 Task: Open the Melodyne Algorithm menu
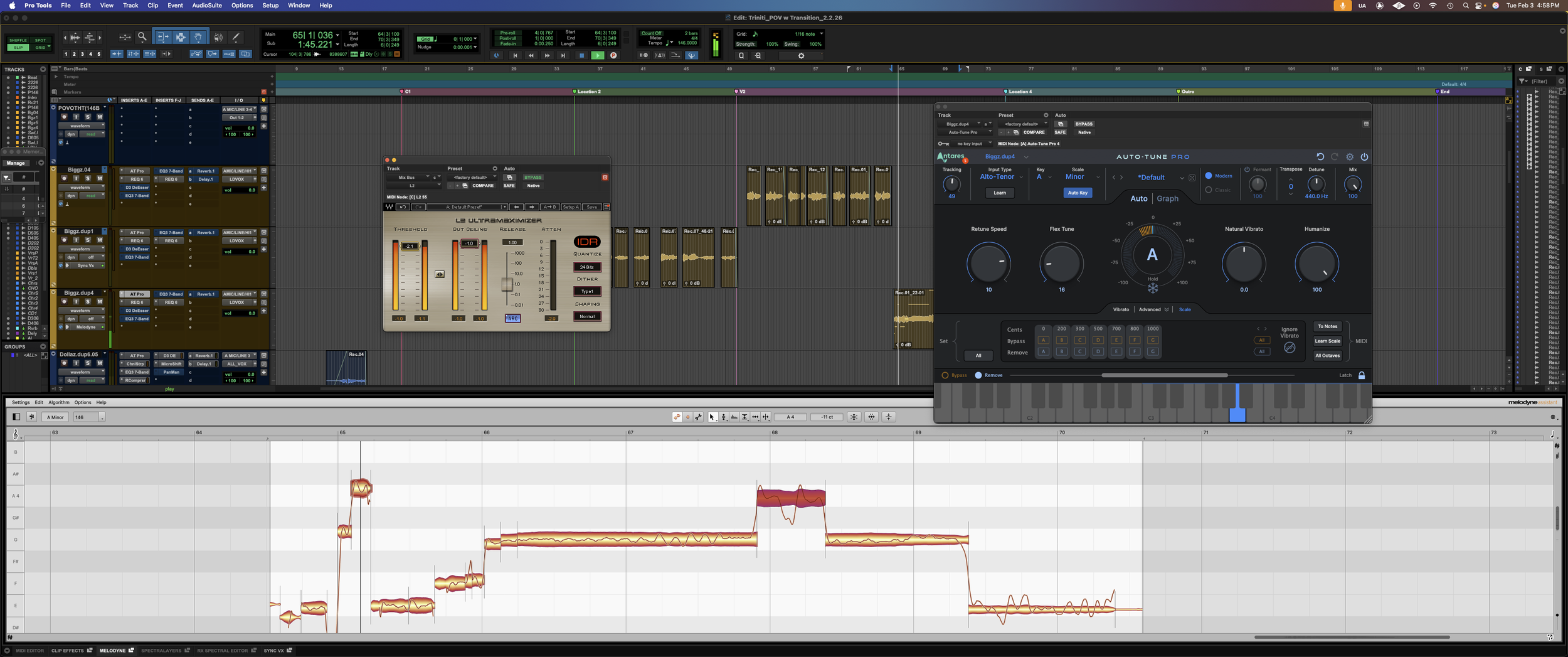58,402
